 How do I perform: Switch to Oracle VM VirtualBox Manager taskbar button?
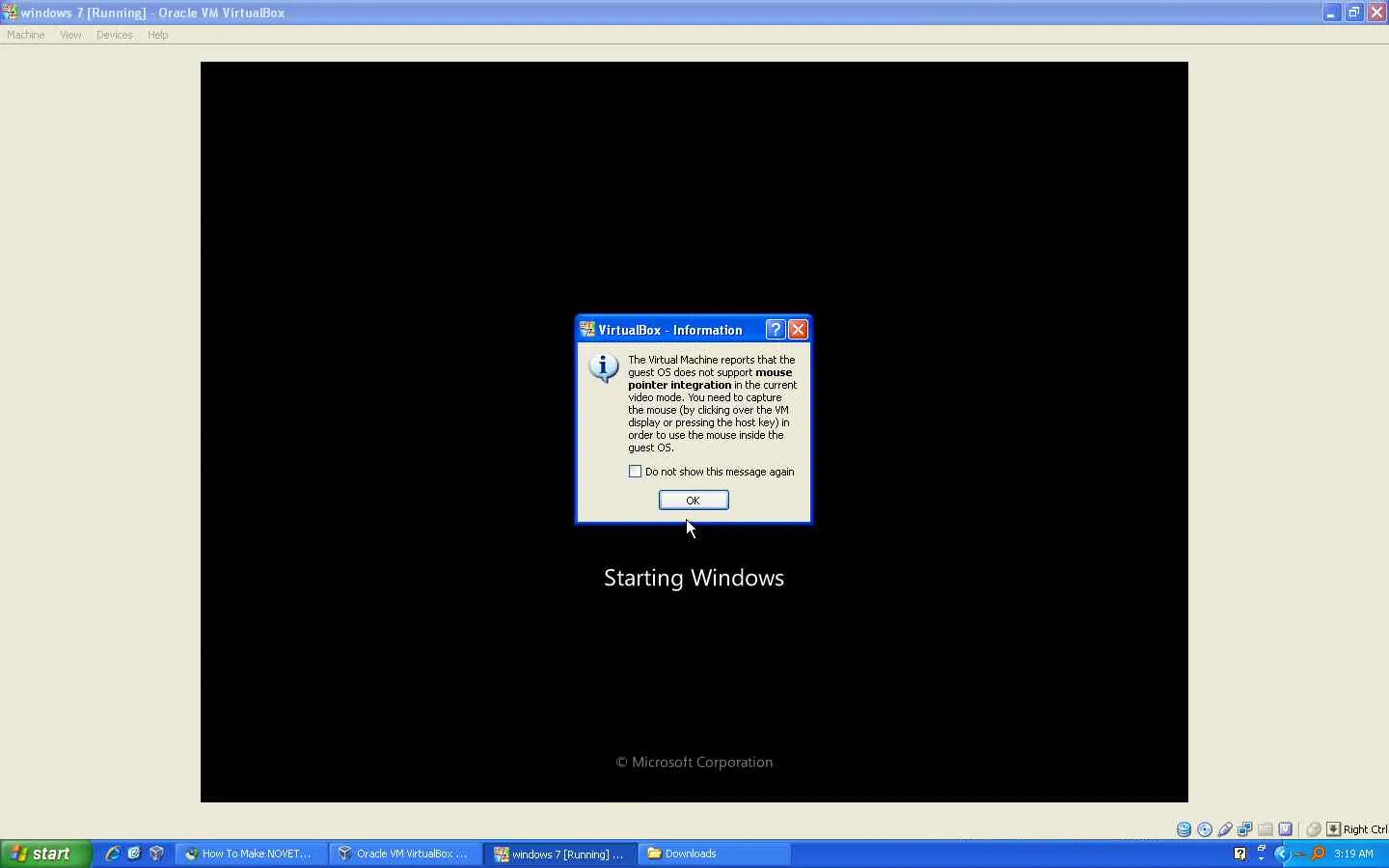[x=406, y=854]
